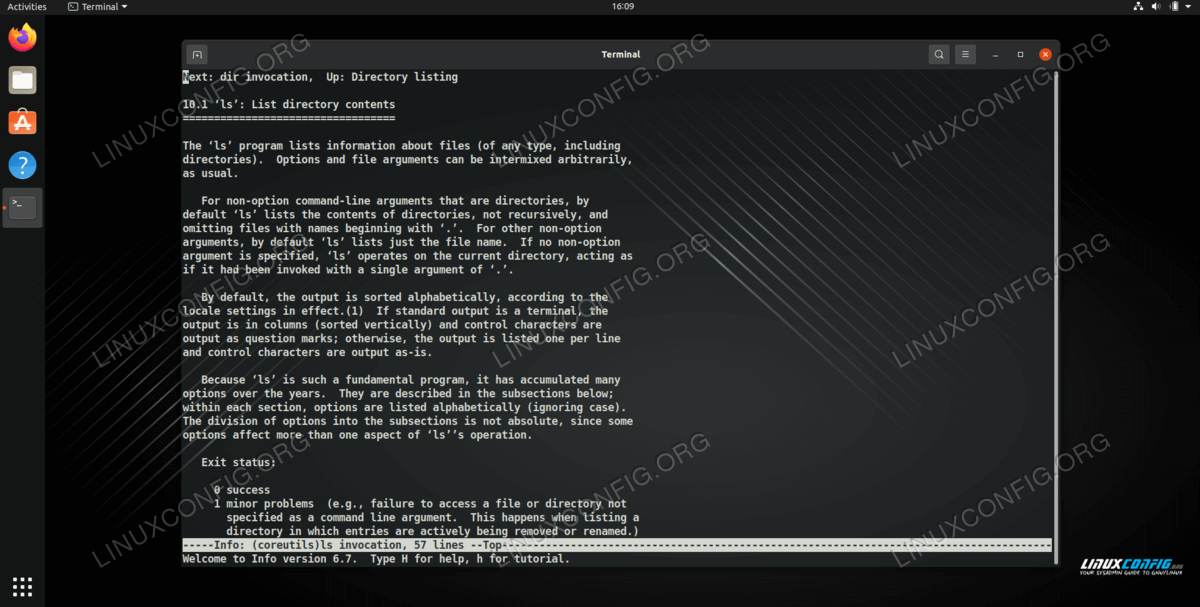Screen dimensions: 1200x607
Task: Click the network status icon
Action: point(1137,7)
